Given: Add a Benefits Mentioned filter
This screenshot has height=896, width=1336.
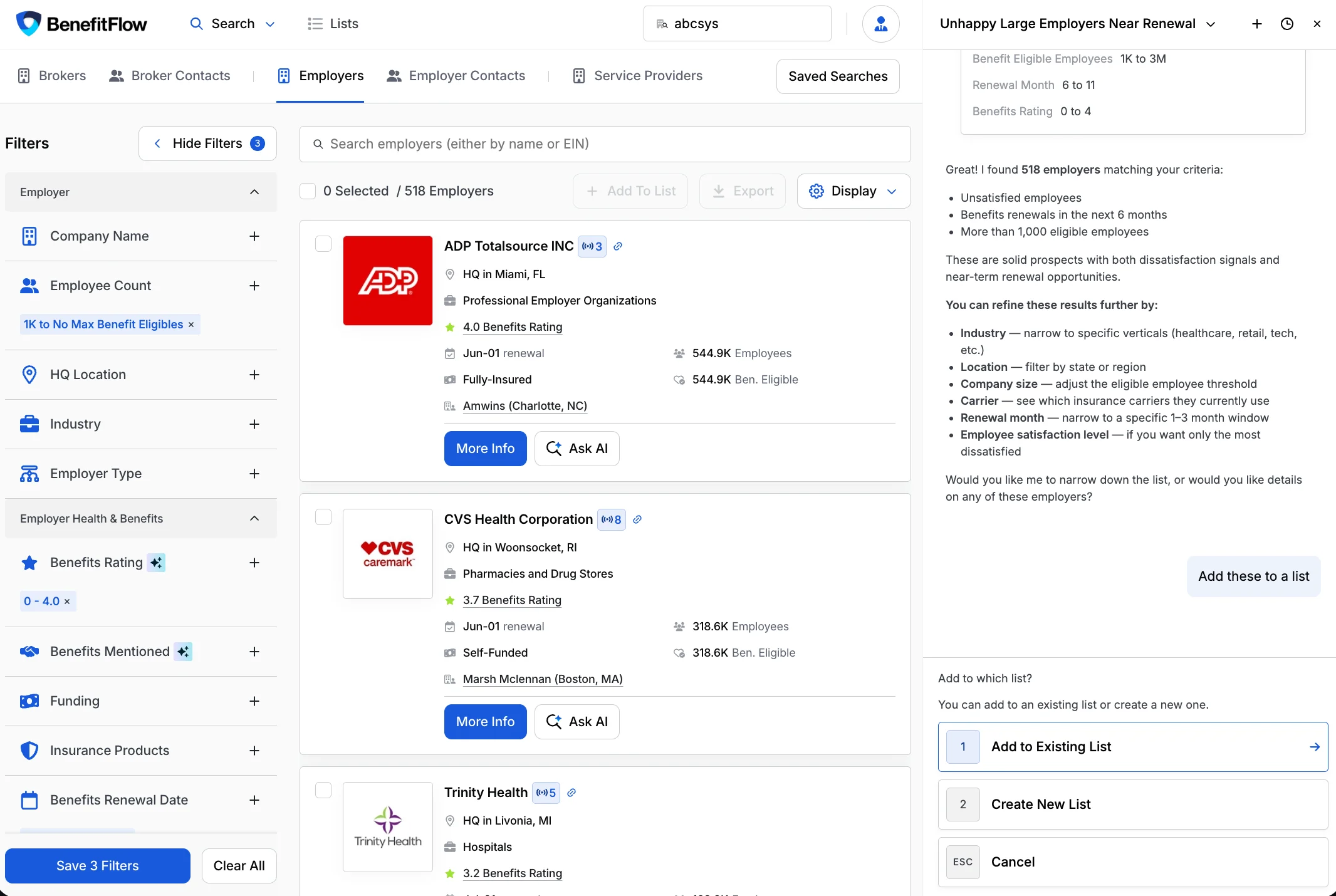Looking at the screenshot, I should [254, 652].
